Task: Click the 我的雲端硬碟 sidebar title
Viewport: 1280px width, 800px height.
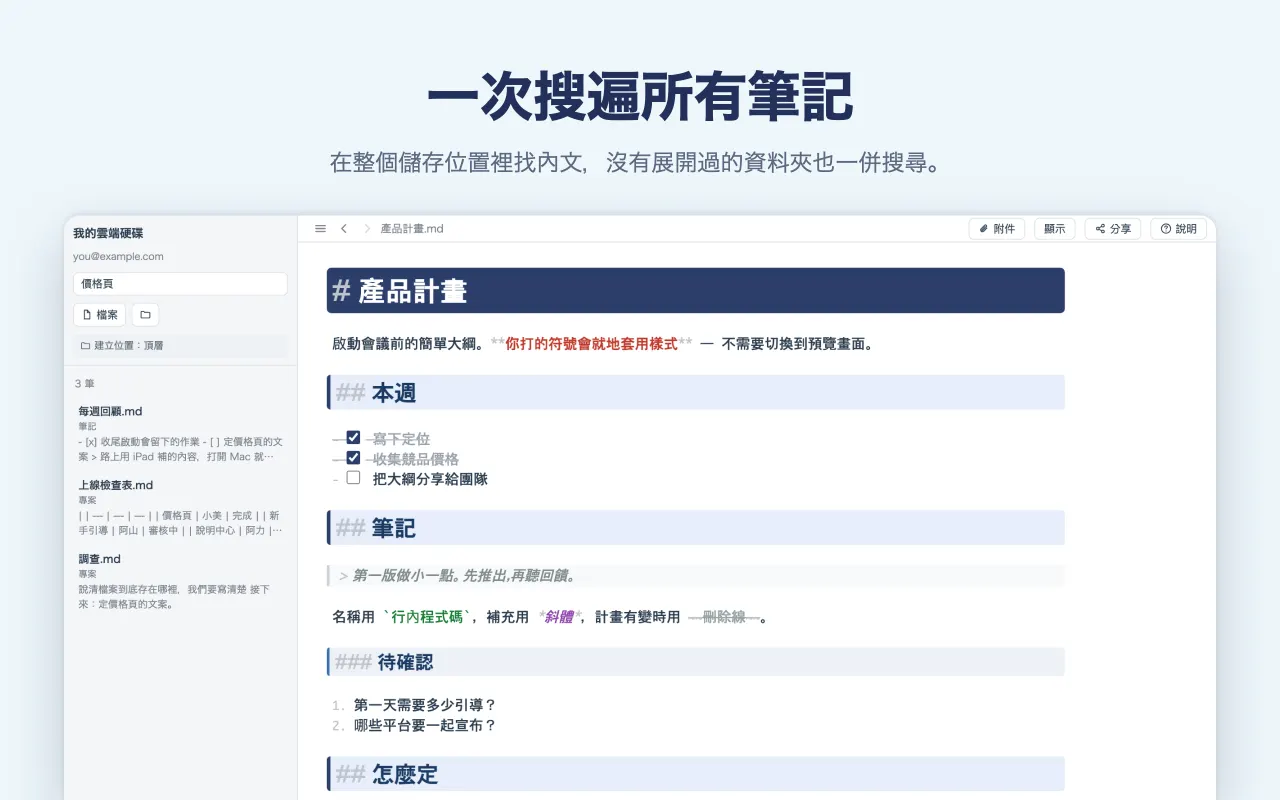Action: [108, 233]
